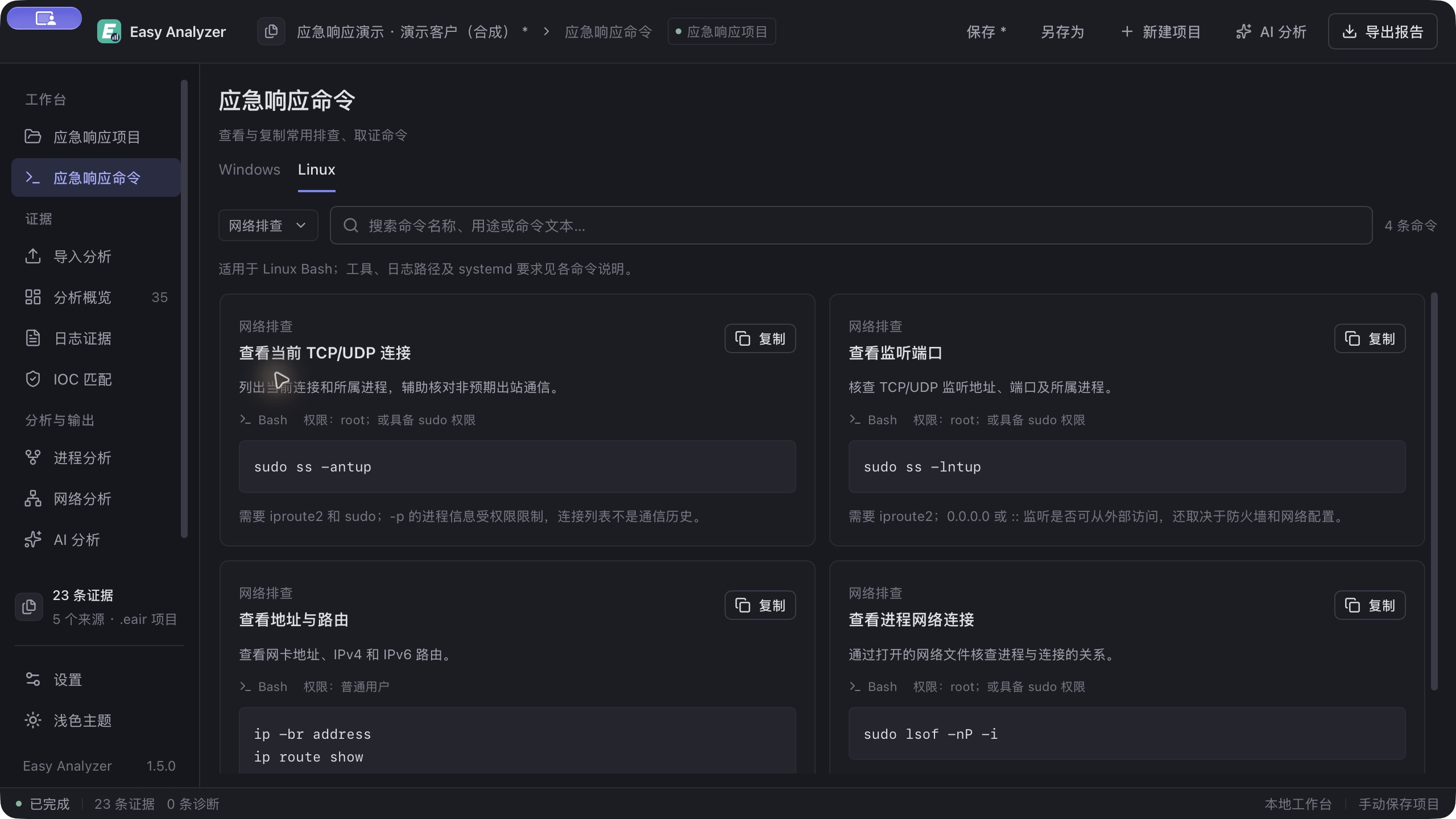Screen dimensions: 1456x819
Task: Click the 35 badge beside 分析概览
Action: point(160,297)
